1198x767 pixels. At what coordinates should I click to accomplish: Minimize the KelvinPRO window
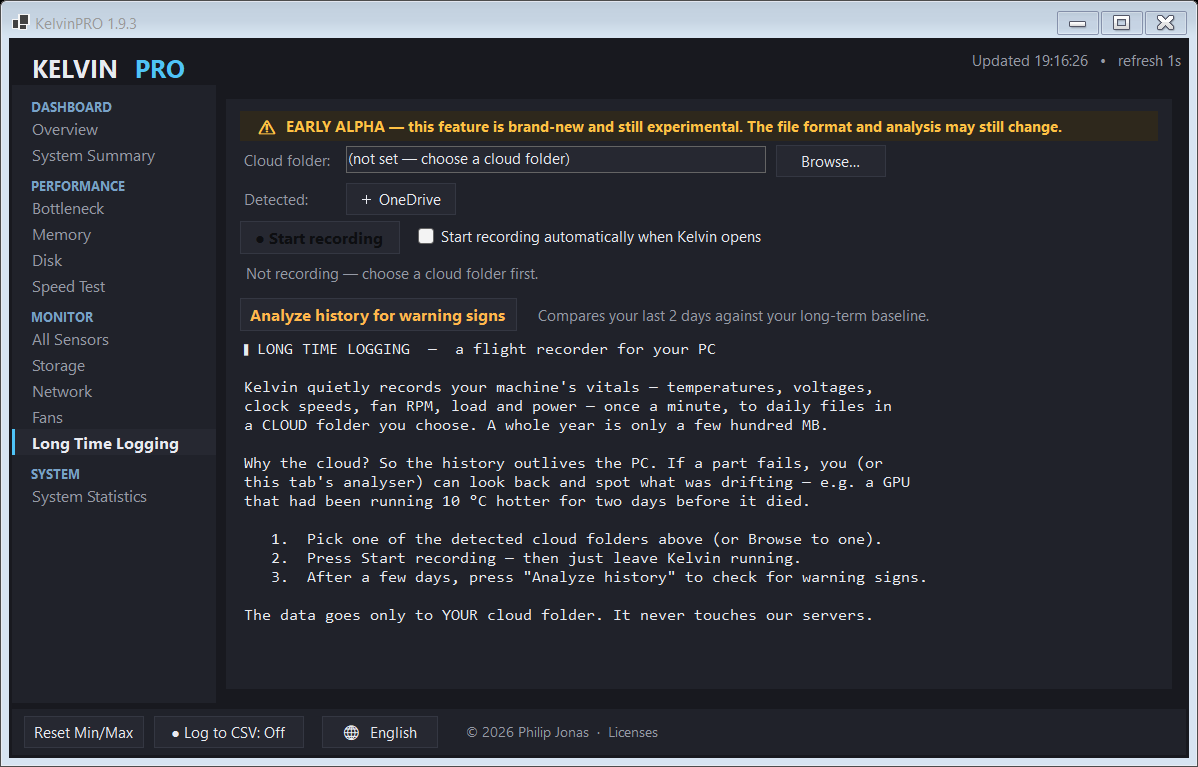pos(1077,23)
